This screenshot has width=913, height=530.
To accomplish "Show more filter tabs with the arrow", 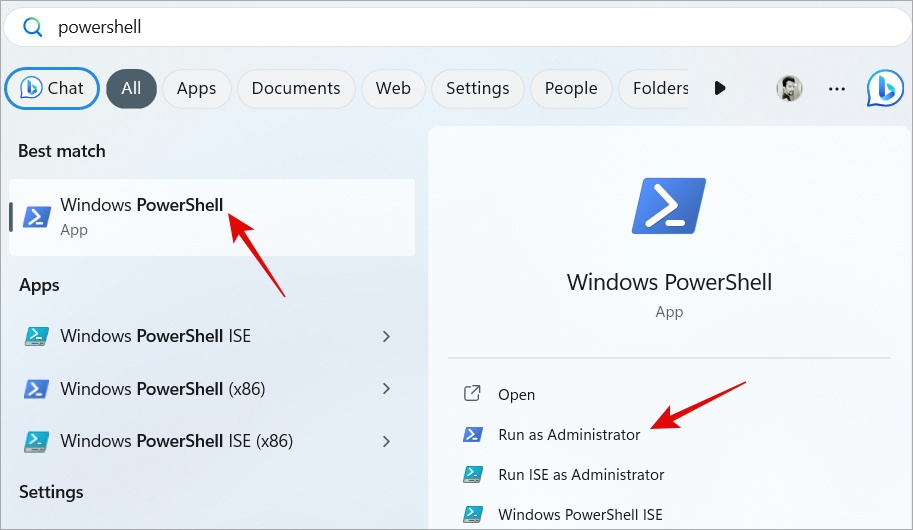I will 720,88.
